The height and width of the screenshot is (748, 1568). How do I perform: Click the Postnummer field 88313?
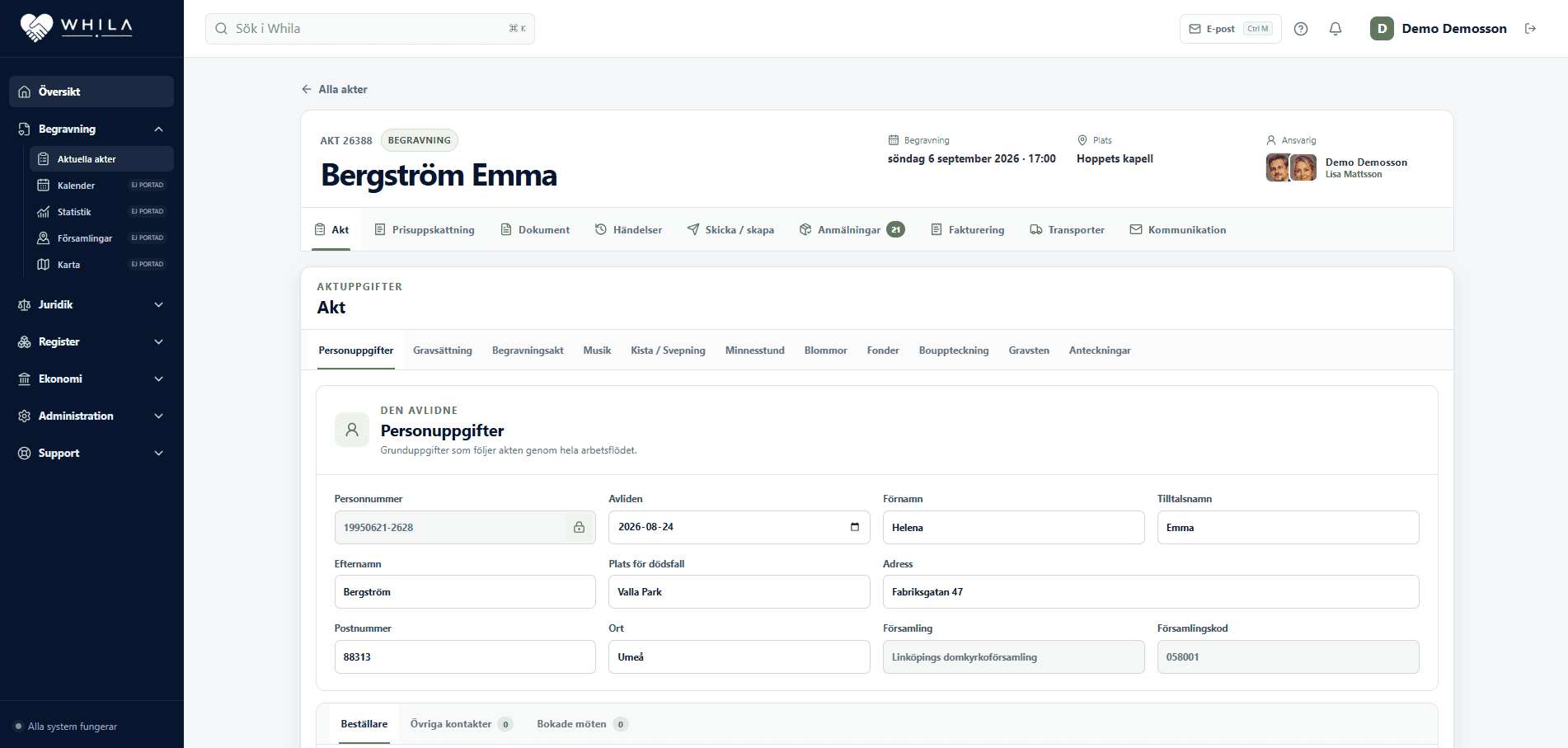click(465, 657)
